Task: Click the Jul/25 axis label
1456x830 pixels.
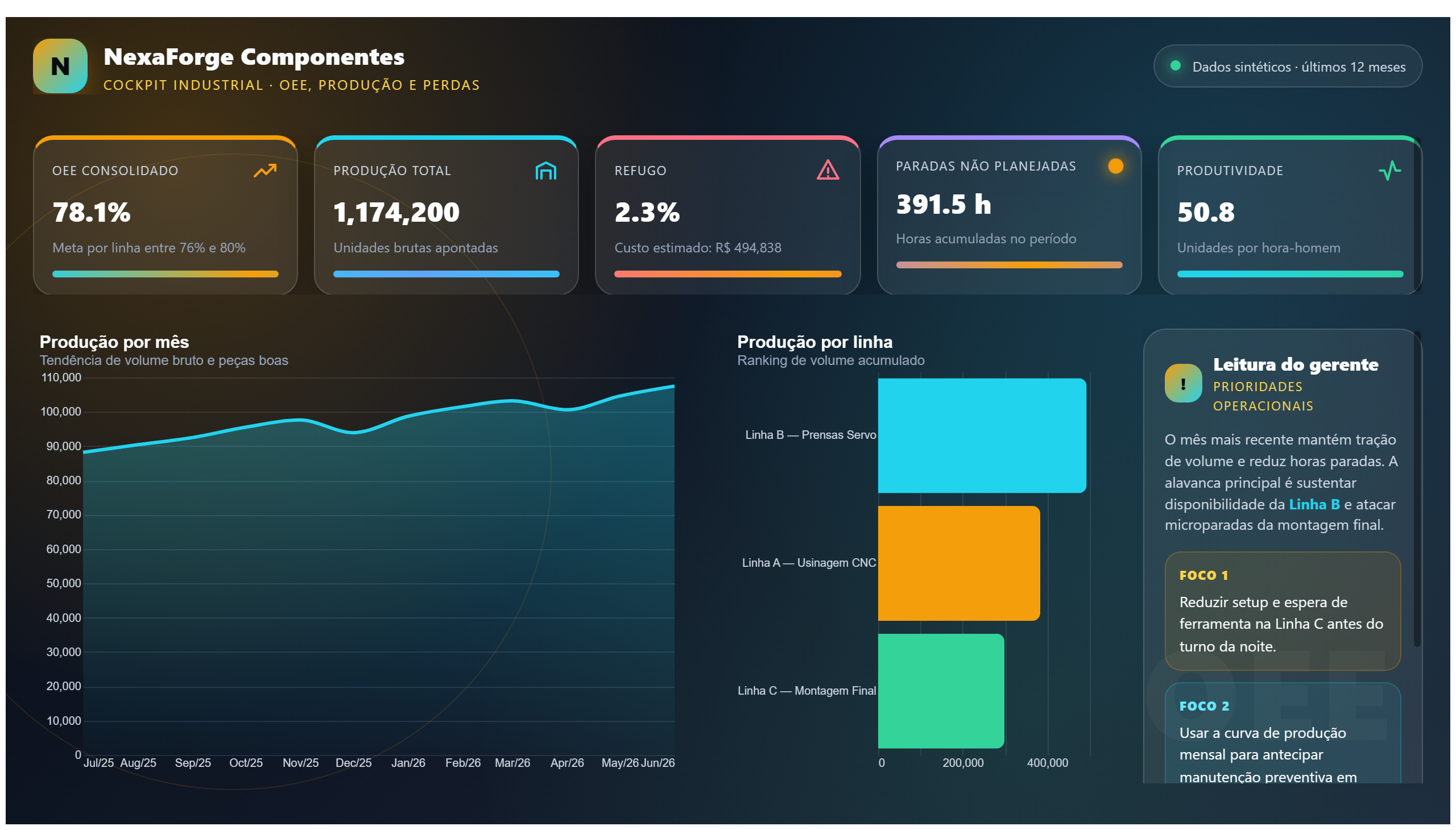Action: 98,763
